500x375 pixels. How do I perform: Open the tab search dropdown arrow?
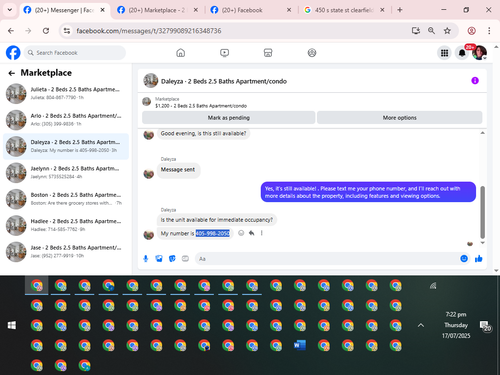[x=10, y=10]
